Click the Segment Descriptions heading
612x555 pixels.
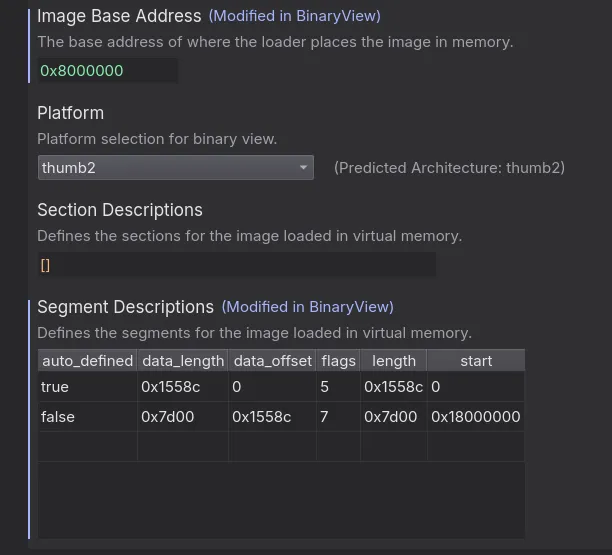[125, 307]
